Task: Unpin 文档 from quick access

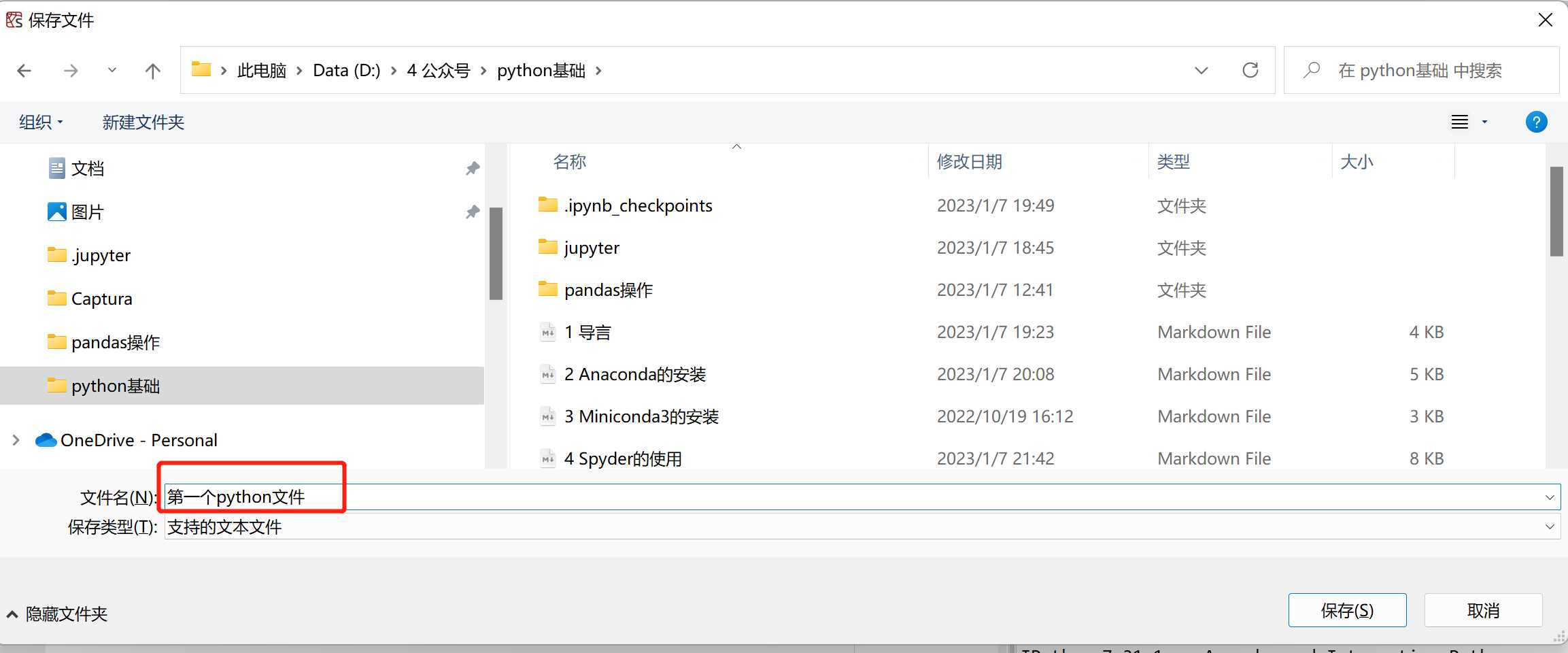Action: pos(473,168)
